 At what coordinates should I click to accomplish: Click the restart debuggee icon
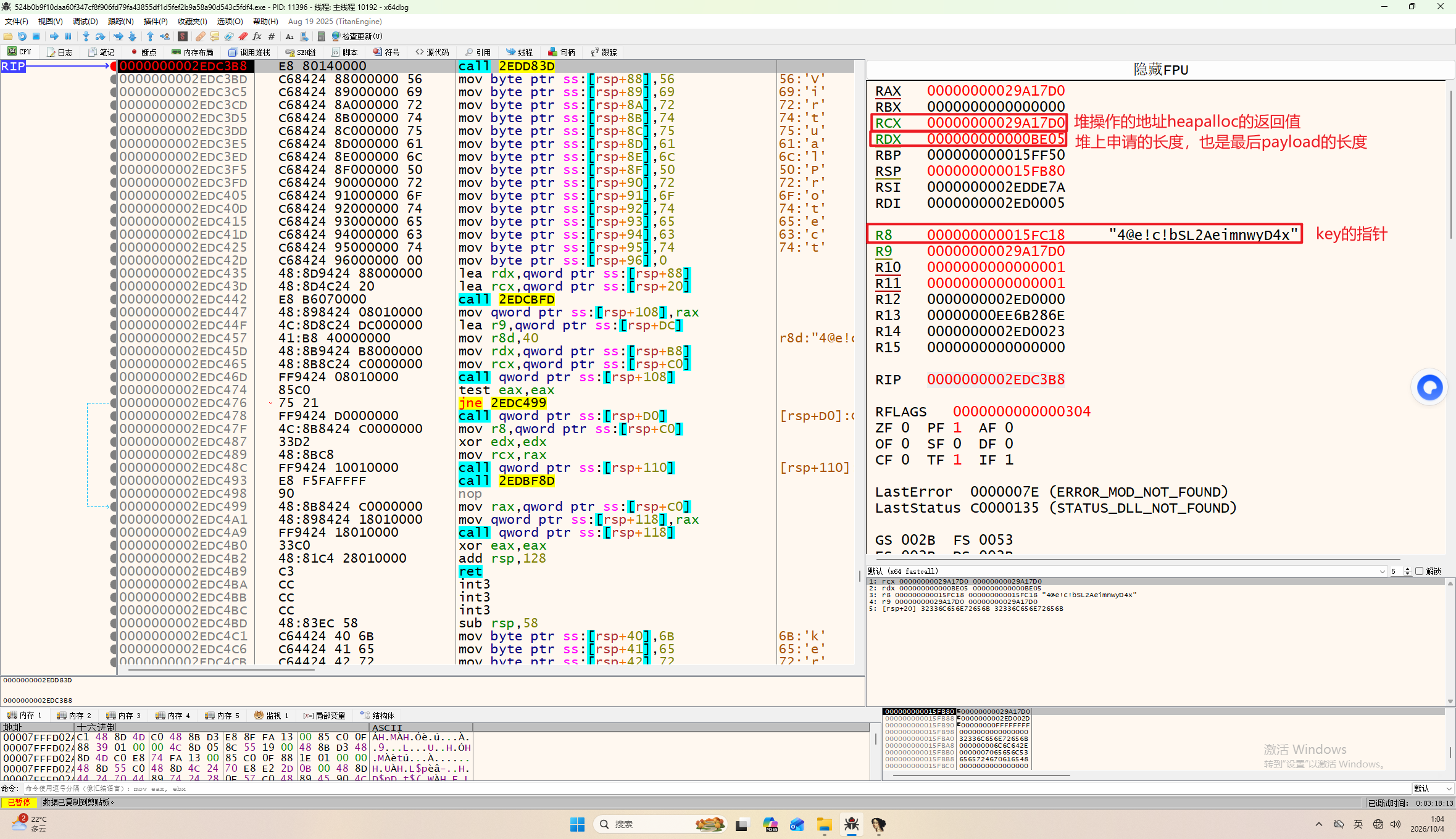[x=22, y=36]
